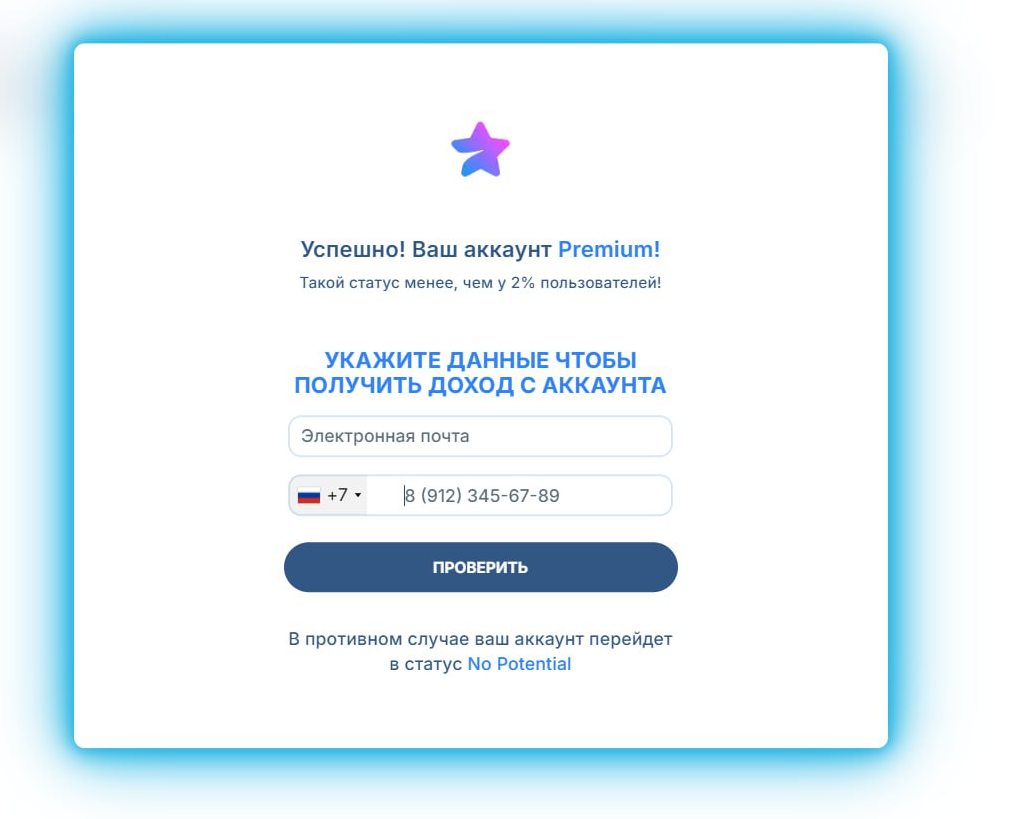This screenshot has width=1011, height=819.
Task: Click the ПОЛУЧИТЬ ДОХОД С АККАУНТА line
Action: pos(480,386)
